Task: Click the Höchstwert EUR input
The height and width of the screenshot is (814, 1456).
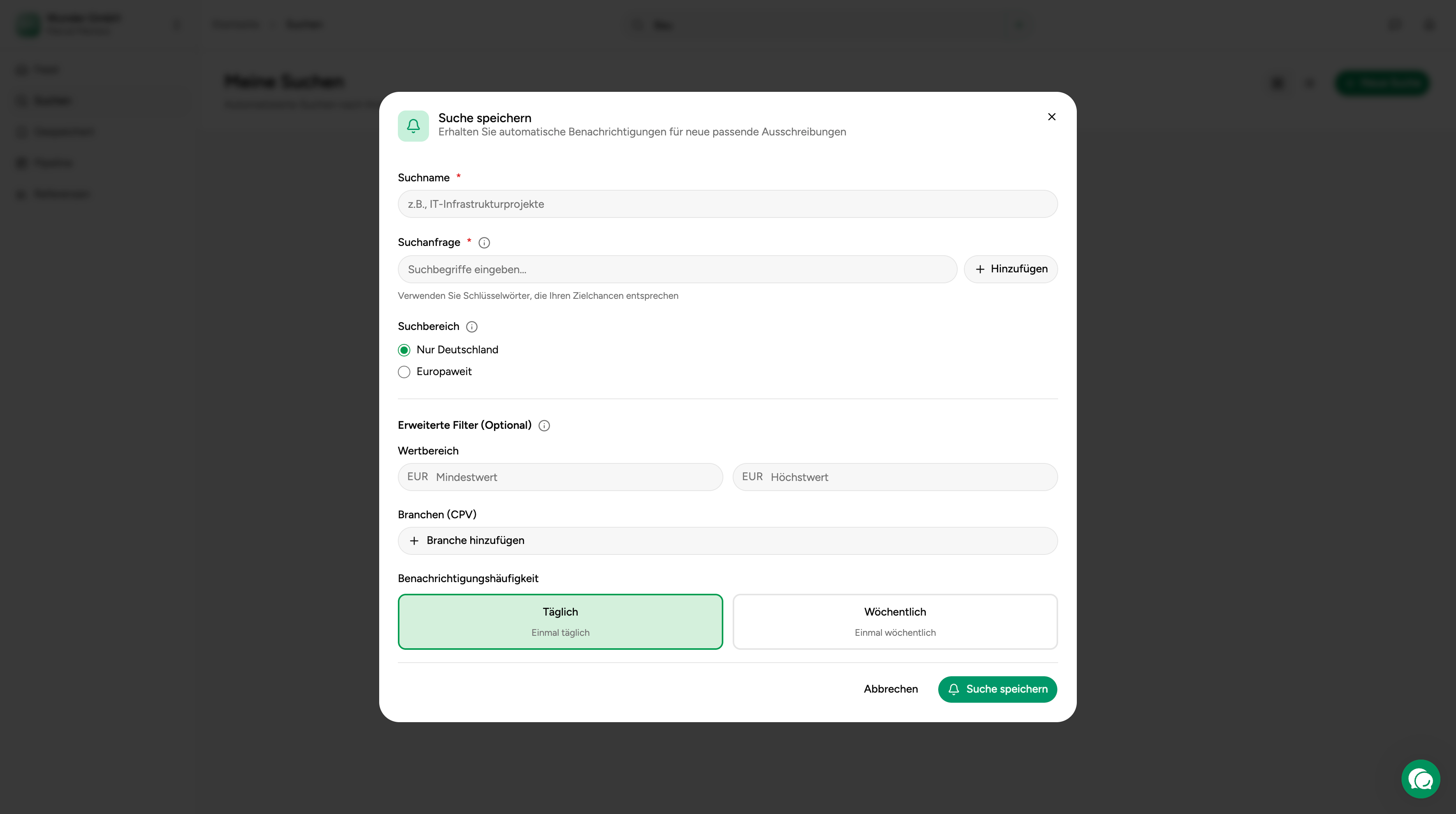Action: coord(910,477)
